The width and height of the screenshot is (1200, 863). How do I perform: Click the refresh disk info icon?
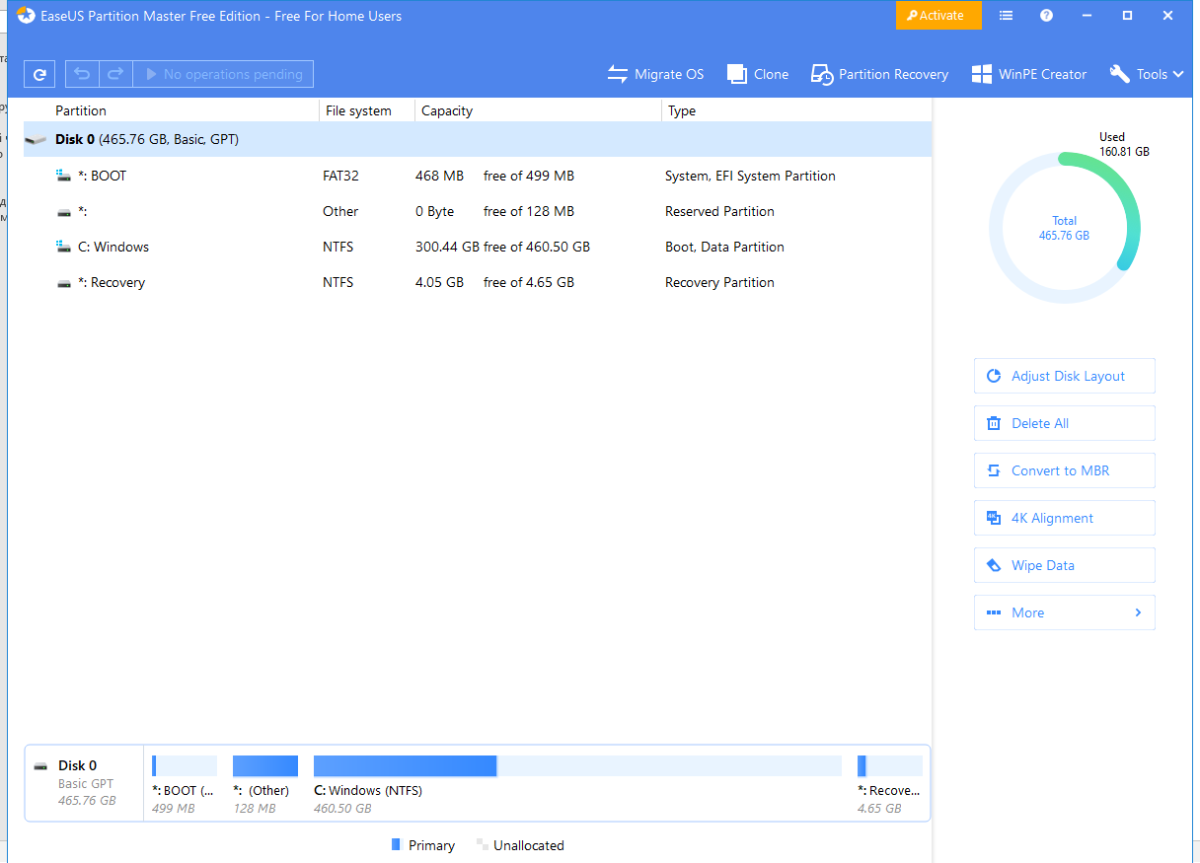(x=39, y=74)
